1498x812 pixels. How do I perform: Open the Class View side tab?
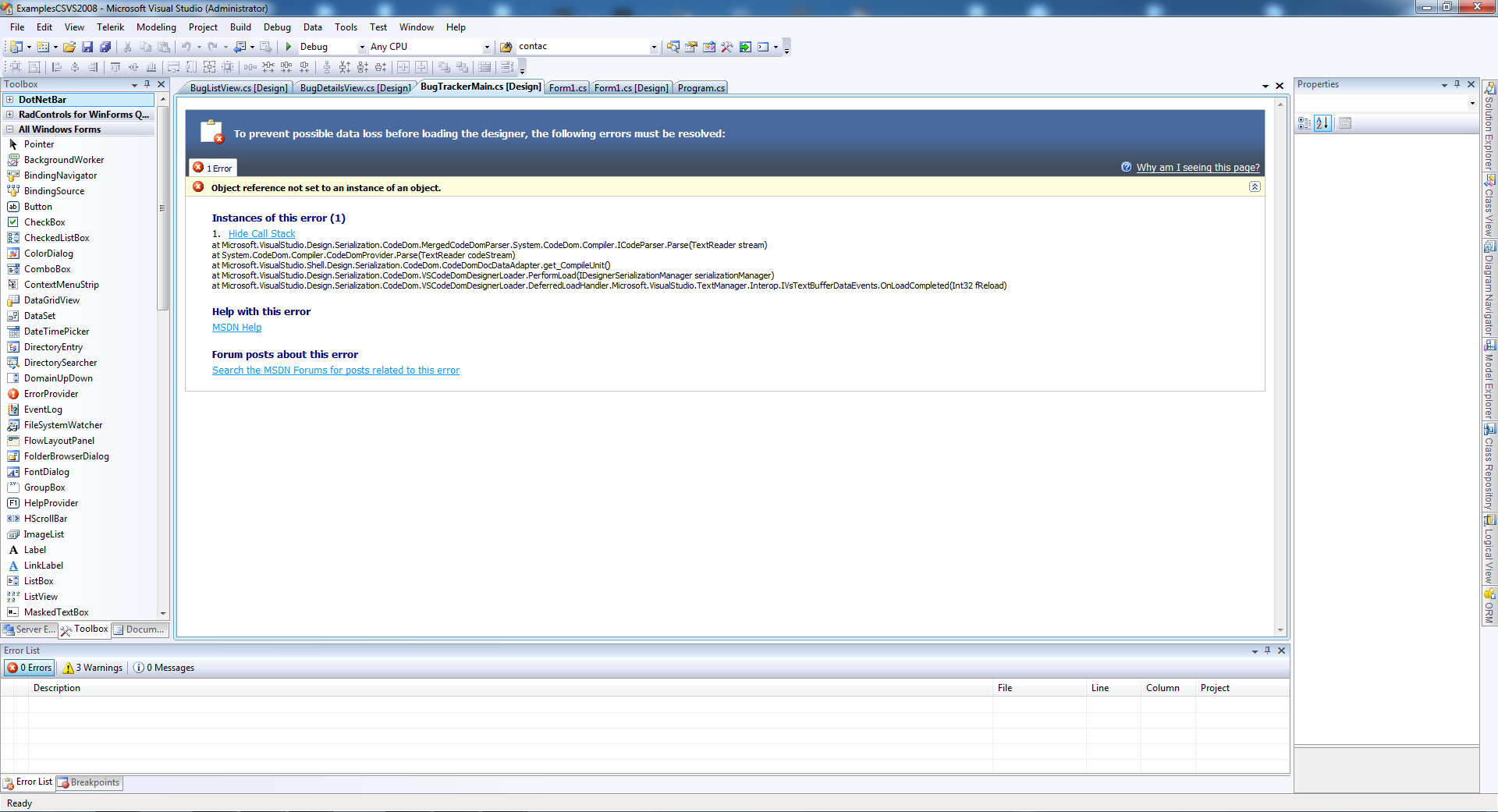click(1489, 206)
